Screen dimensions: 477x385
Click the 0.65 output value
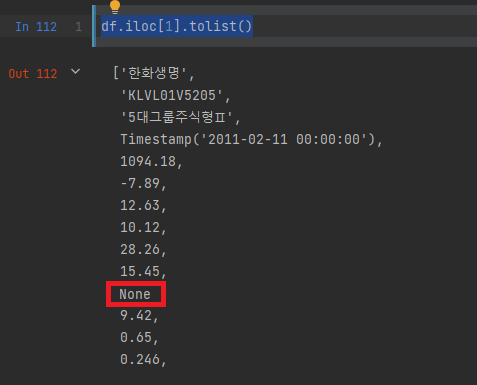pyautogui.click(x=136, y=337)
